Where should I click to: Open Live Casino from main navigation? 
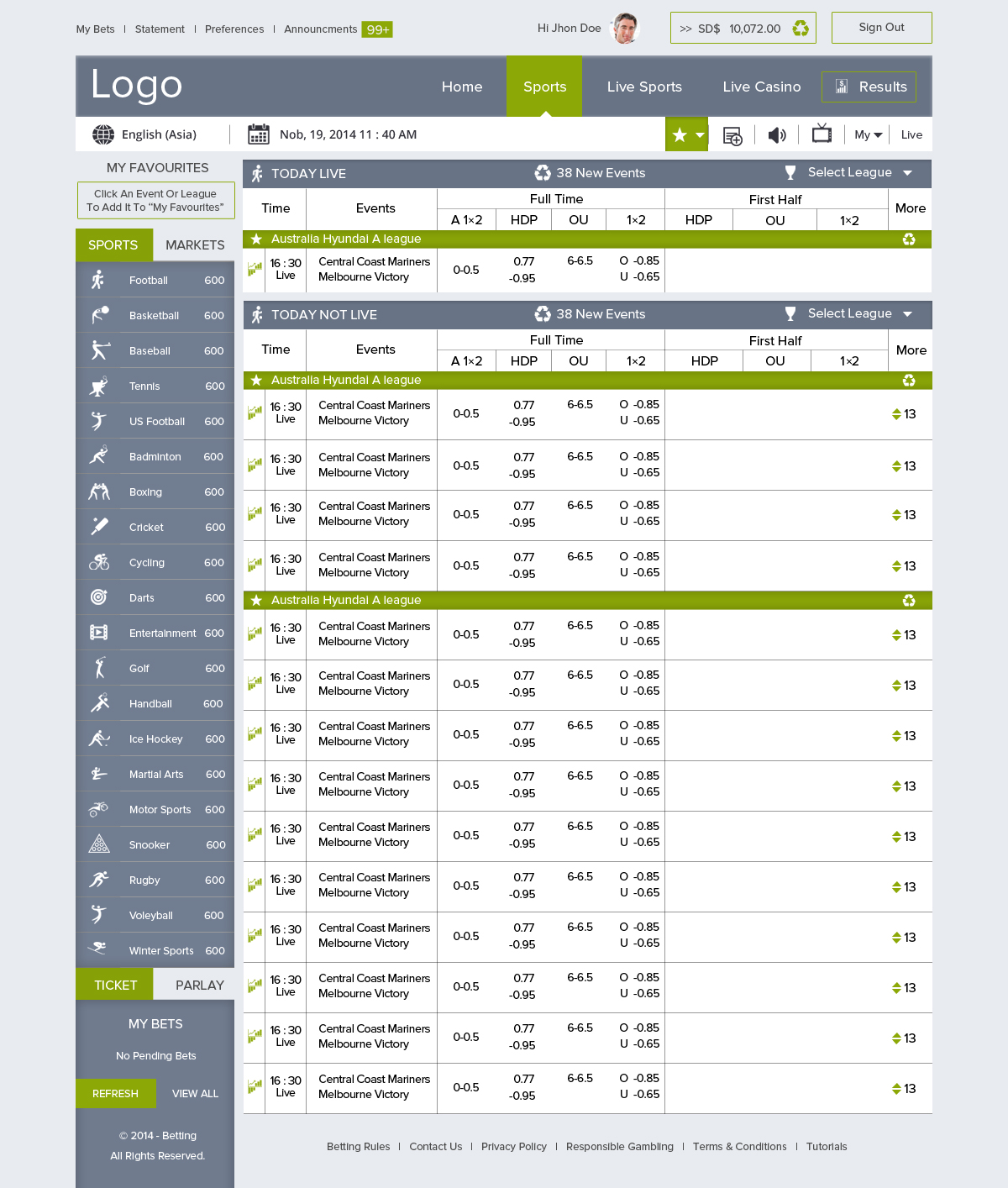click(x=761, y=87)
